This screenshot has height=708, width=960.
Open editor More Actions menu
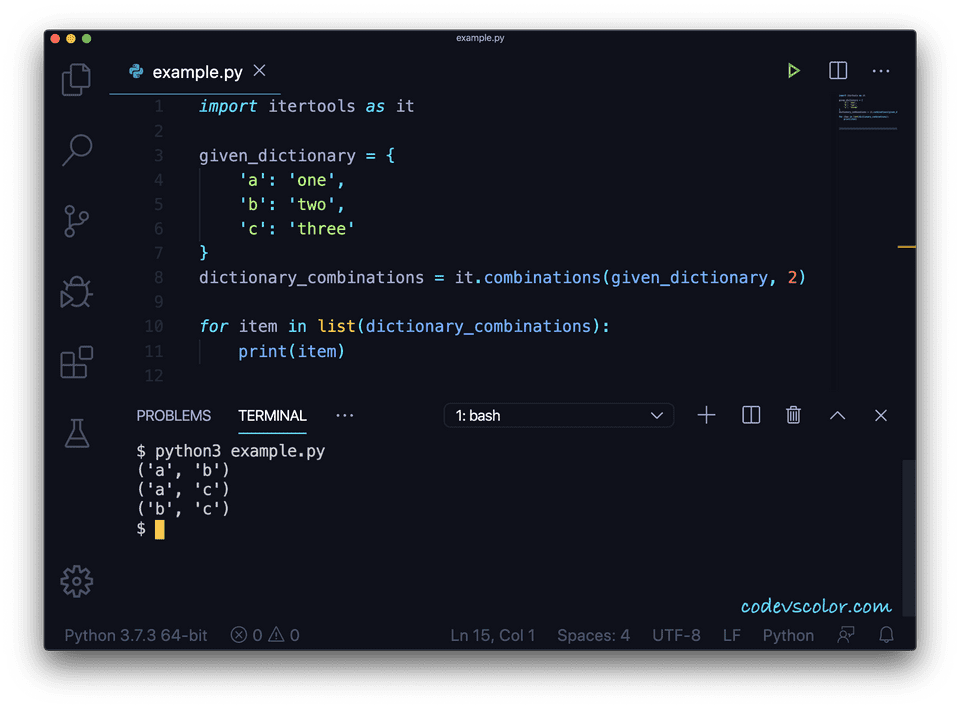click(881, 71)
